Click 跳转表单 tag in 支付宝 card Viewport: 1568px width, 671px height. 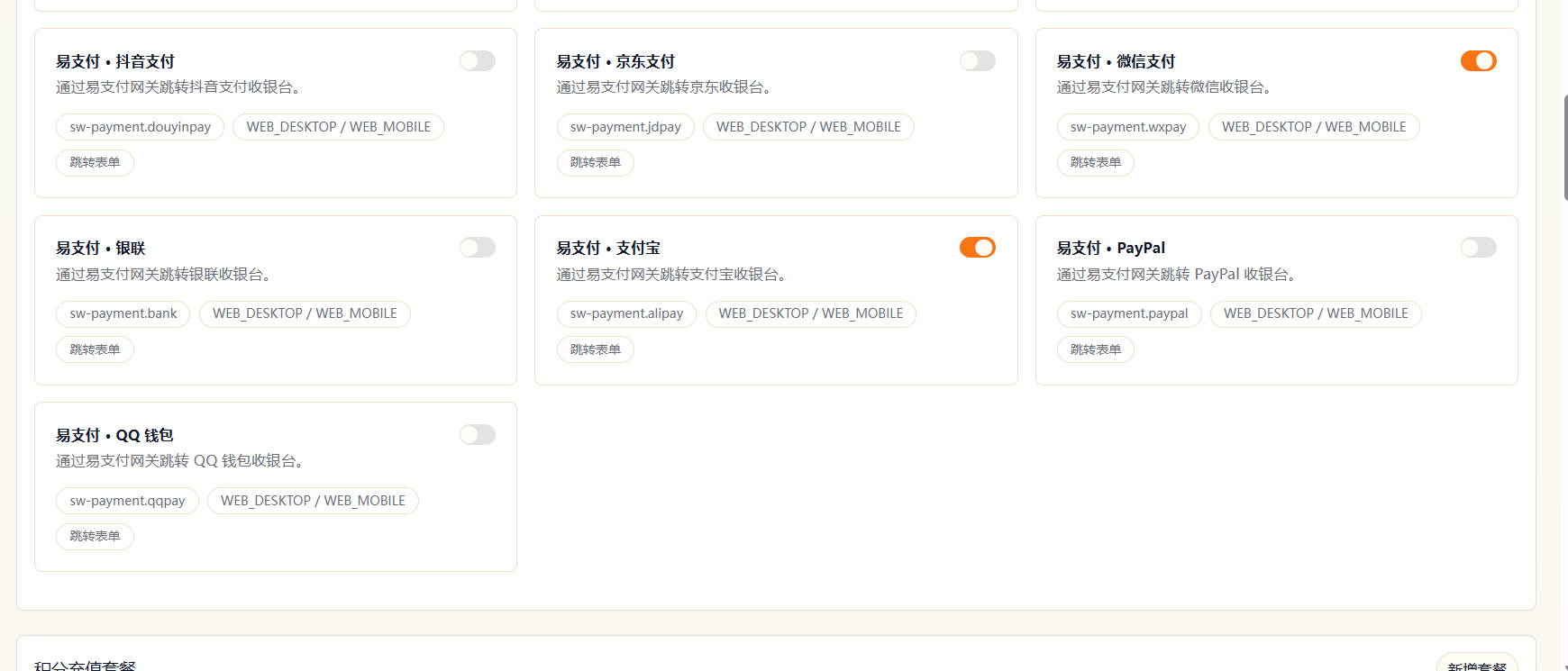(596, 349)
